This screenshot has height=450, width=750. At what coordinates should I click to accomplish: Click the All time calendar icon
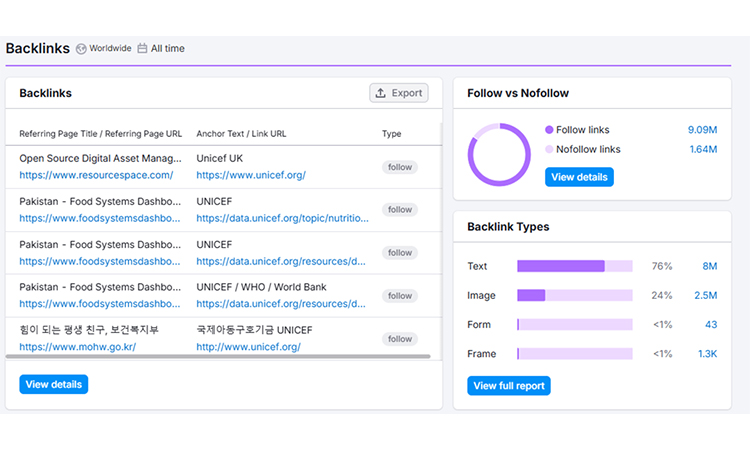pyautogui.click(x=142, y=48)
